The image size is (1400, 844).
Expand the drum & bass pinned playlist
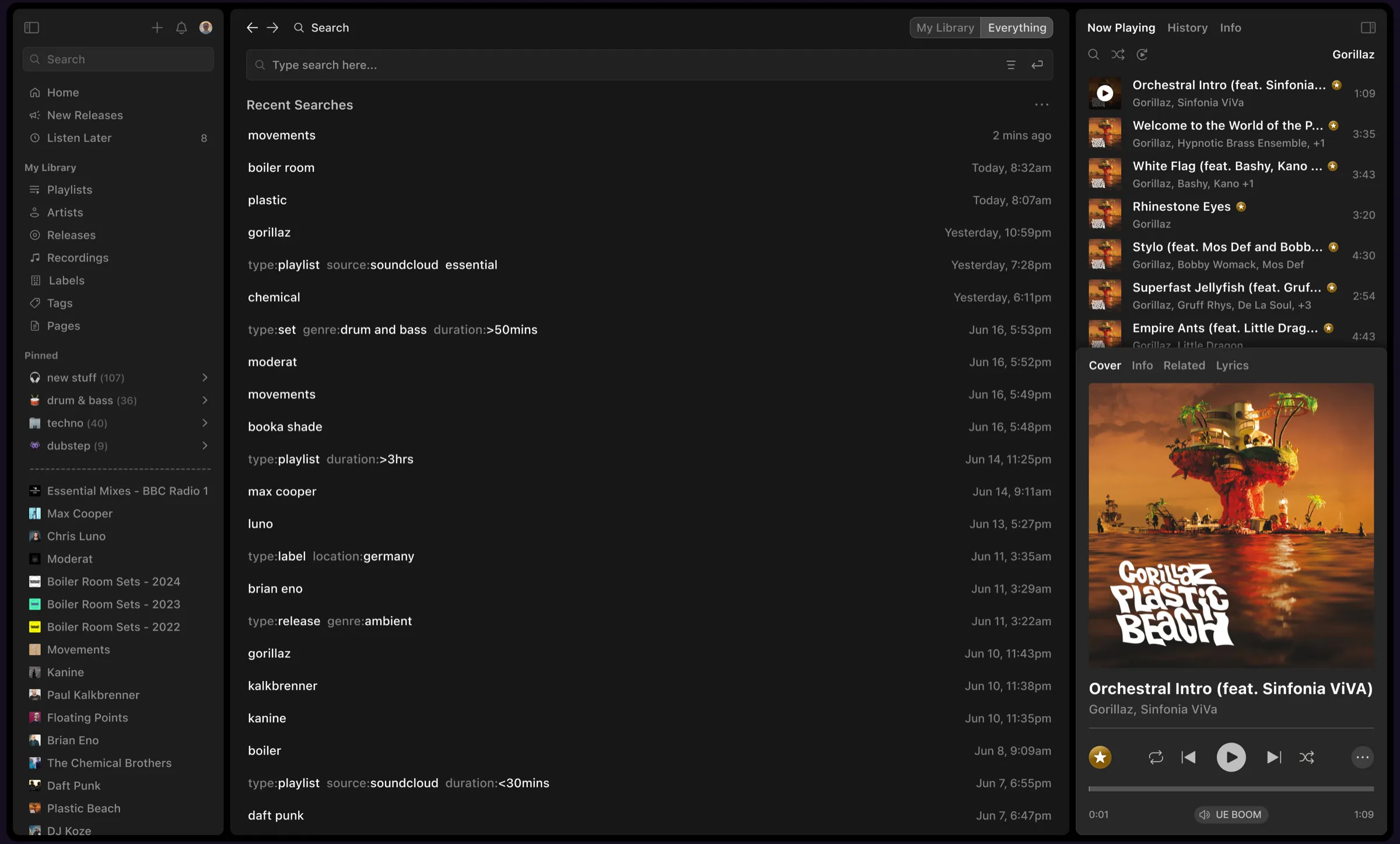click(x=205, y=400)
